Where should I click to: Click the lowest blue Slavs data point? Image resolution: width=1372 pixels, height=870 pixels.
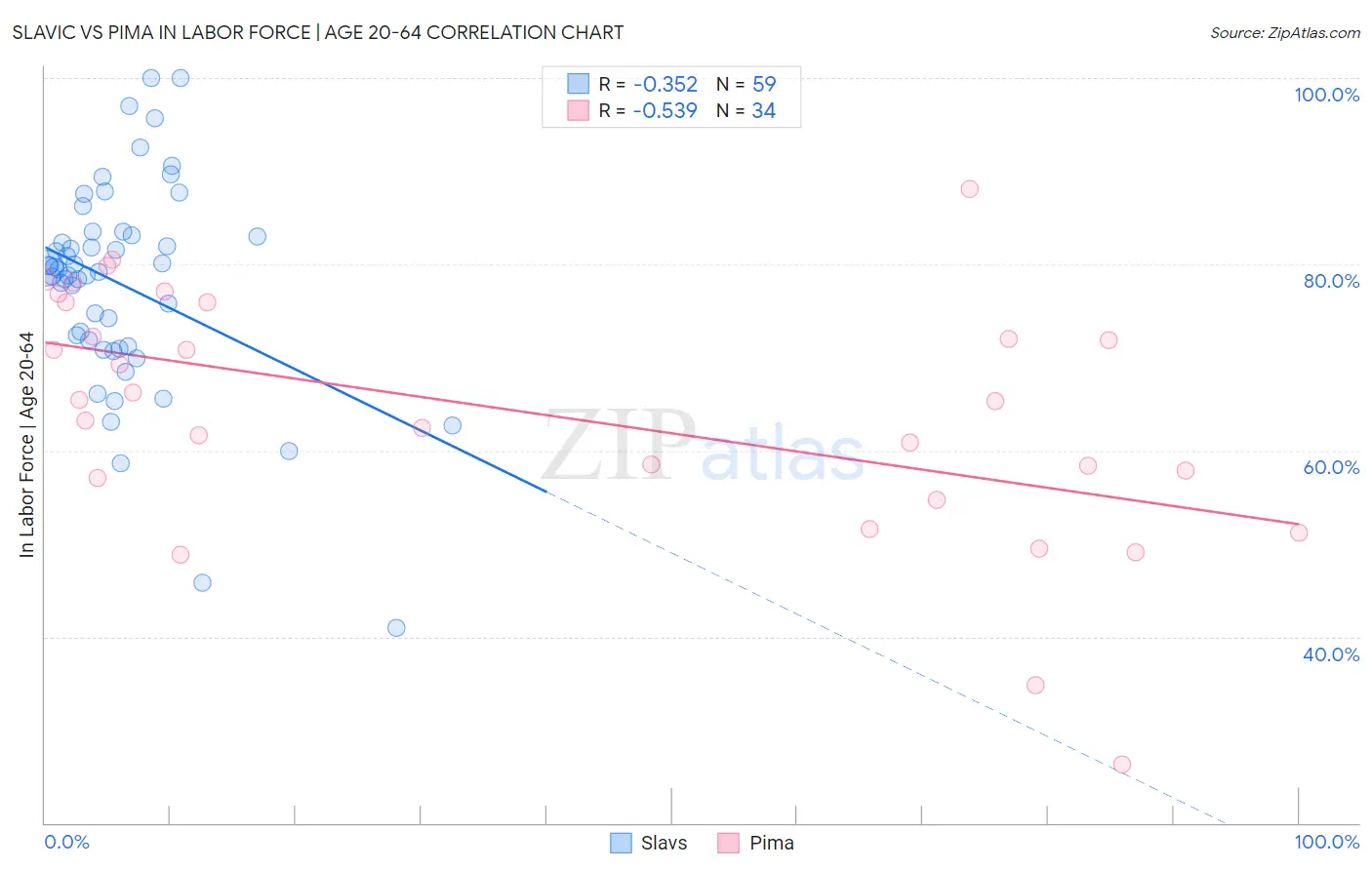click(396, 628)
